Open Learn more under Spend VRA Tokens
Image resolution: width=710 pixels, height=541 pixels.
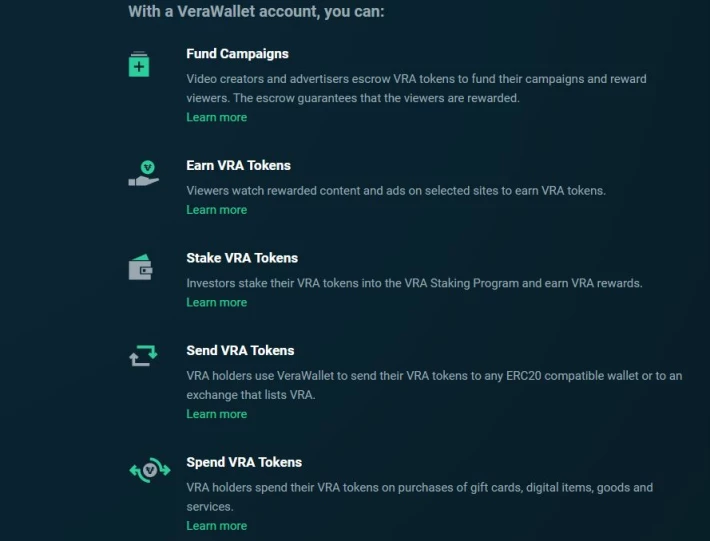click(216, 526)
